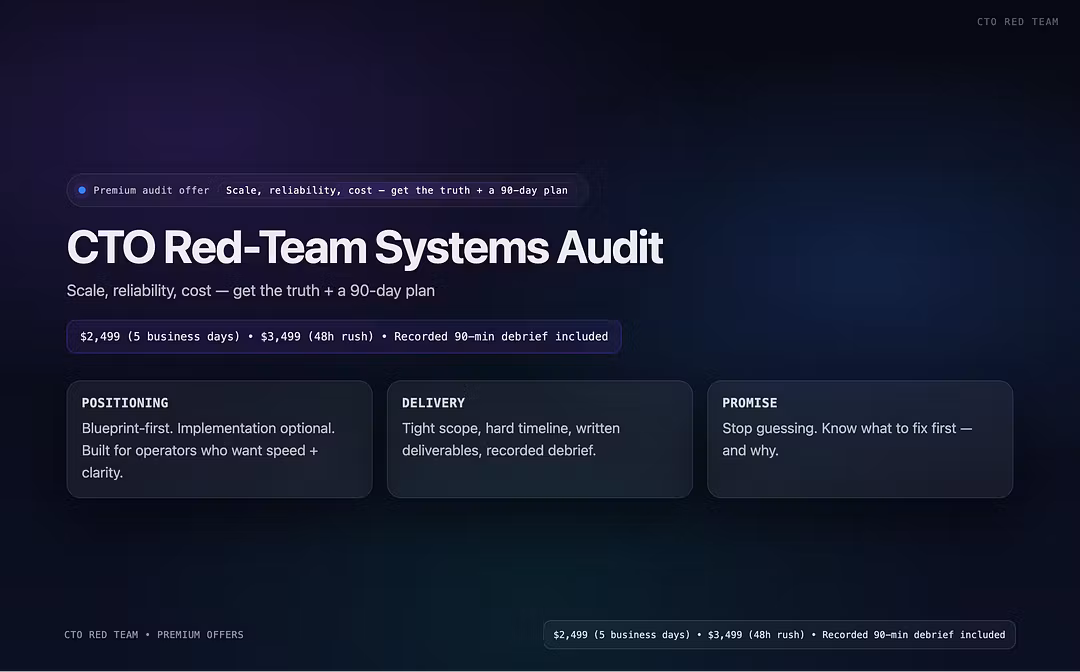Click the blue dot beside Premium audit offer
The image size is (1080, 672).
(x=82, y=190)
